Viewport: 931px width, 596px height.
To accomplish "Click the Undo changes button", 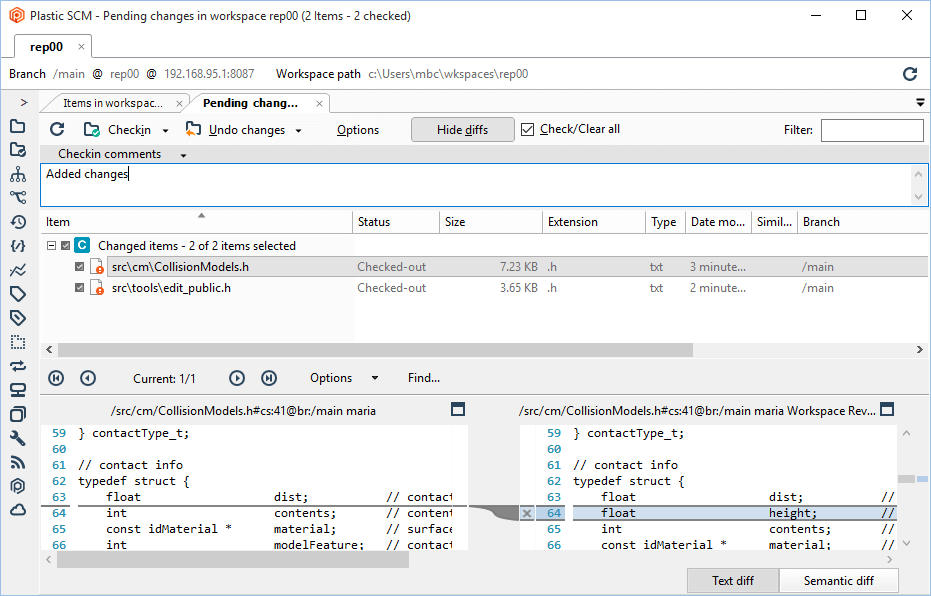I will click(x=235, y=130).
